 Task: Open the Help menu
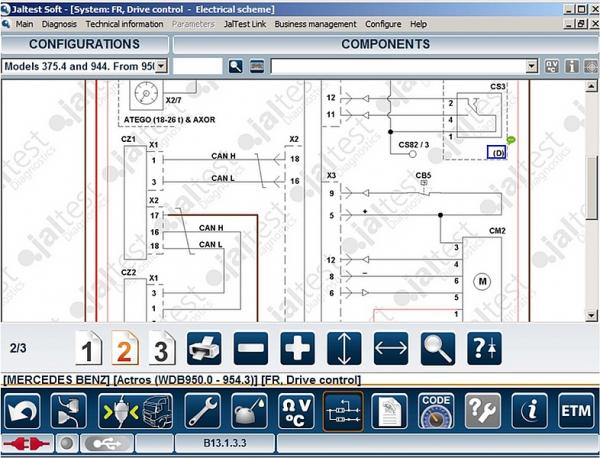coord(418,24)
